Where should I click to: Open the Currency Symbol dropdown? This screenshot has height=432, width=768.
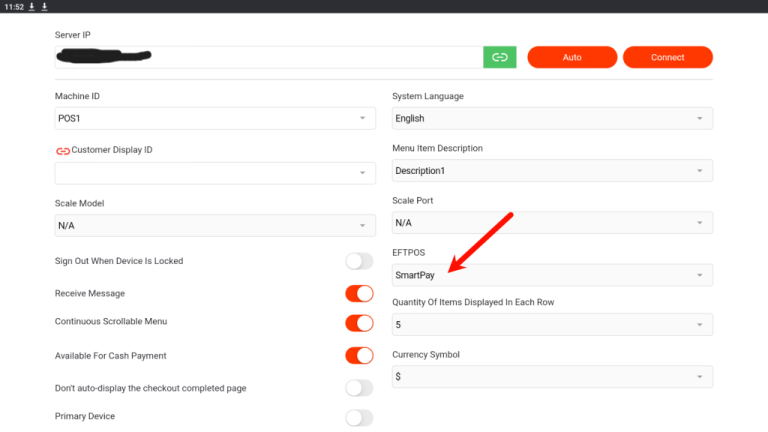pos(552,376)
